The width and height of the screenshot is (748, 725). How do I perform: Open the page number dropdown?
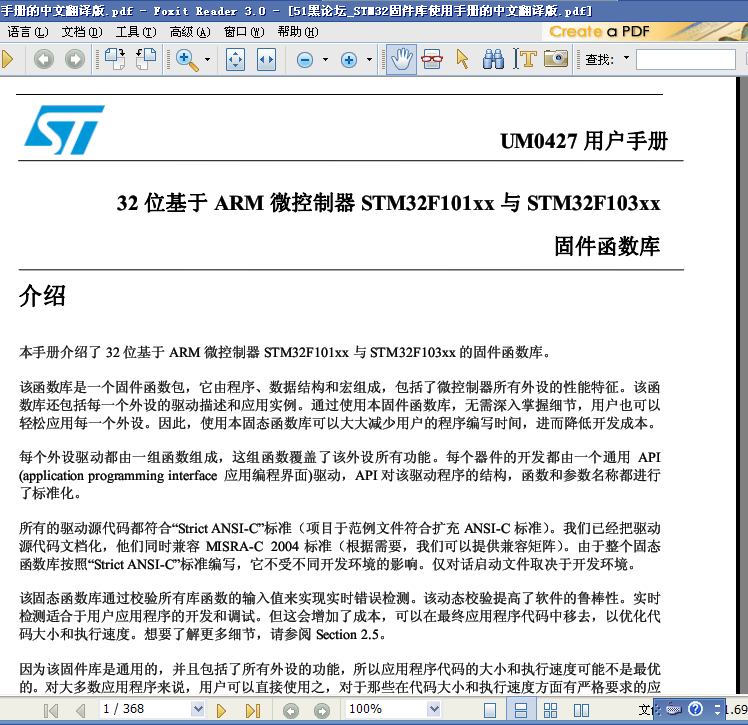pos(197,709)
